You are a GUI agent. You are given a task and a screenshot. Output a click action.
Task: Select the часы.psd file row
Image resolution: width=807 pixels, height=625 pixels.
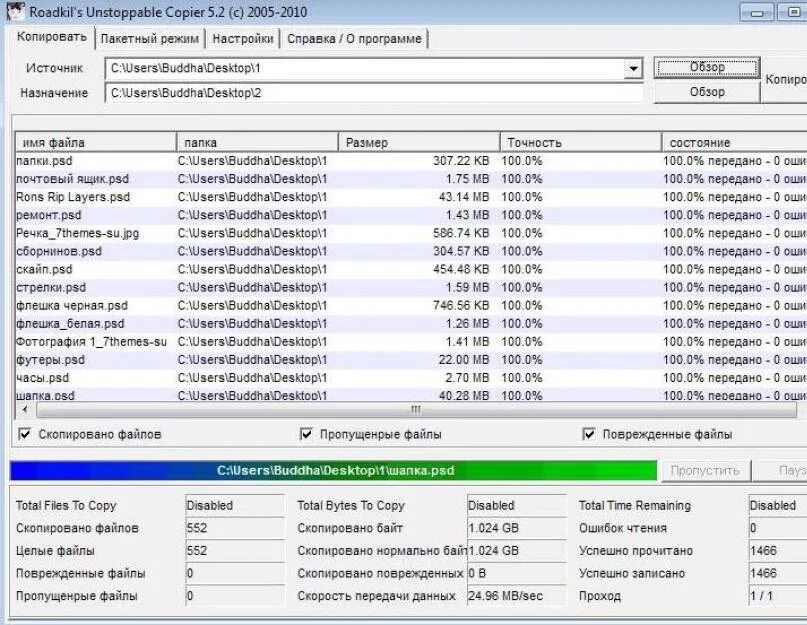coord(411,378)
